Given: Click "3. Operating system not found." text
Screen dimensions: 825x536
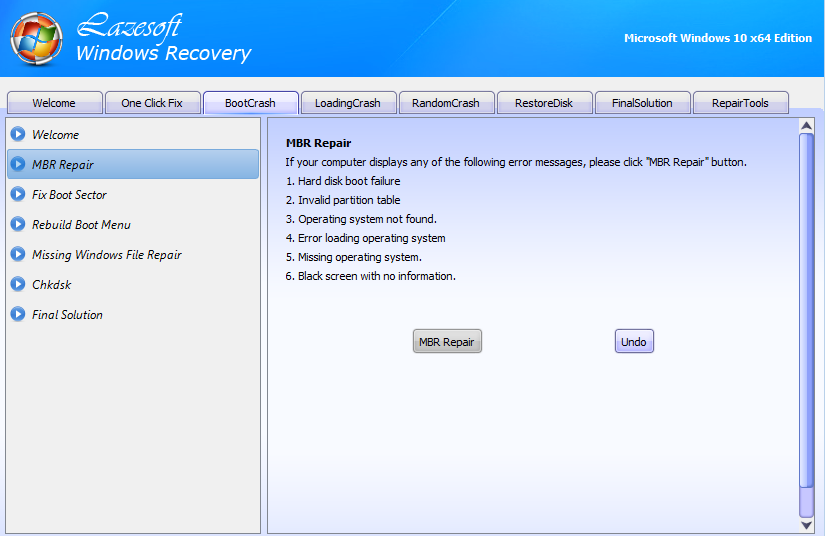Looking at the screenshot, I should tap(361, 219).
